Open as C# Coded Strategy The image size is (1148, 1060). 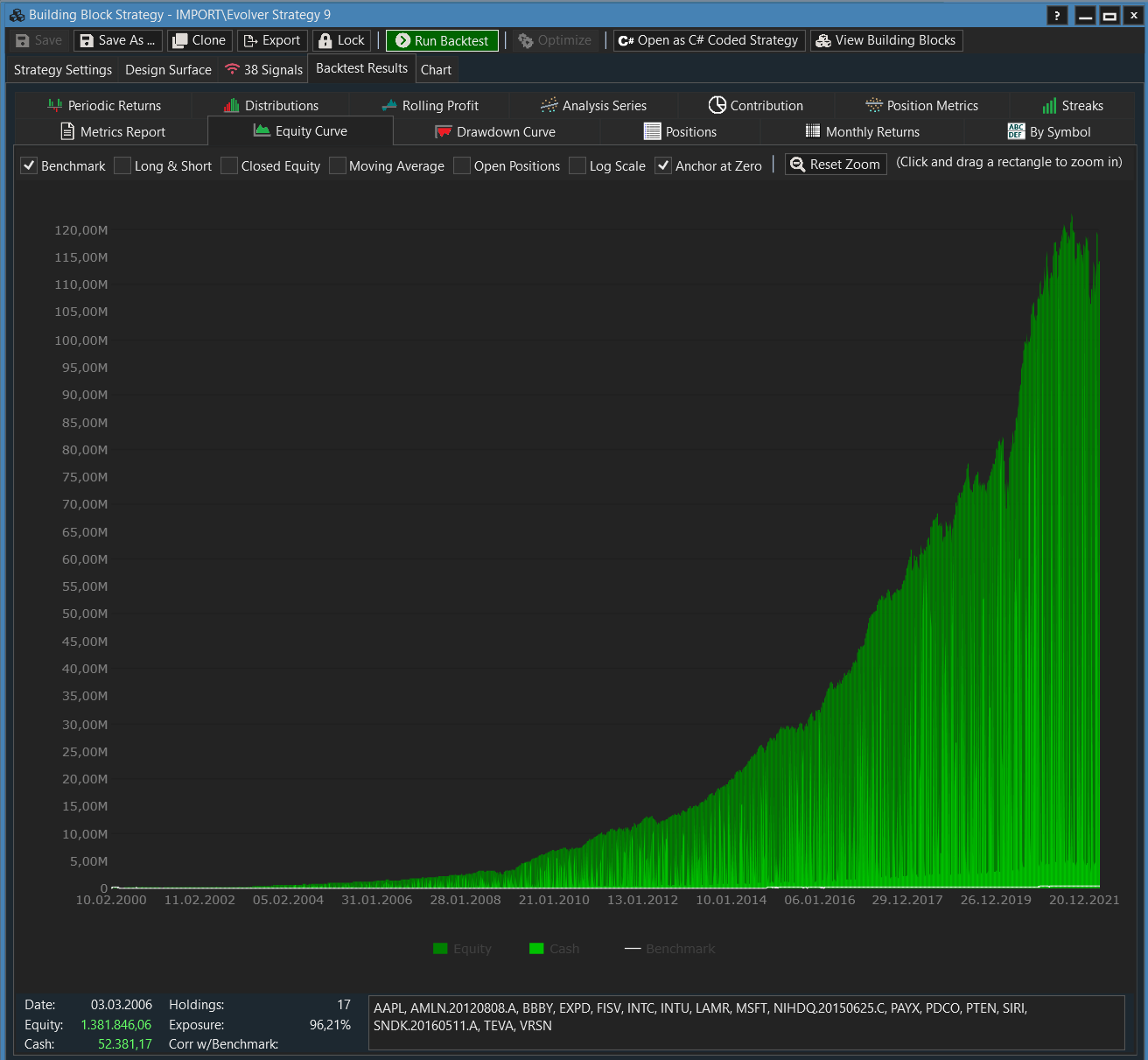coord(709,40)
